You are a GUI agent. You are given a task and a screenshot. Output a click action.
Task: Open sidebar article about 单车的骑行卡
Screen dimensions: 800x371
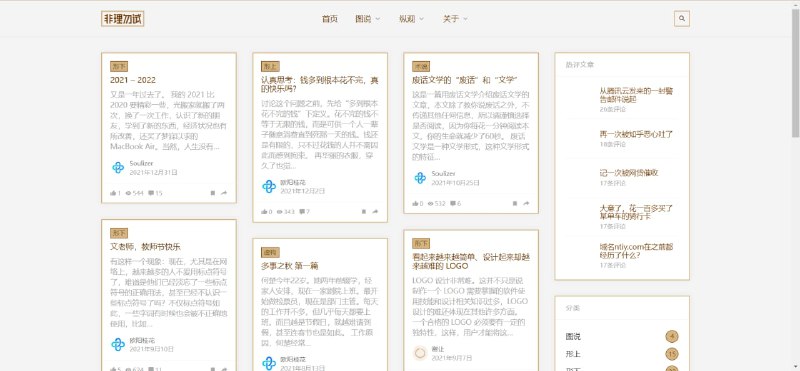[x=636, y=212]
